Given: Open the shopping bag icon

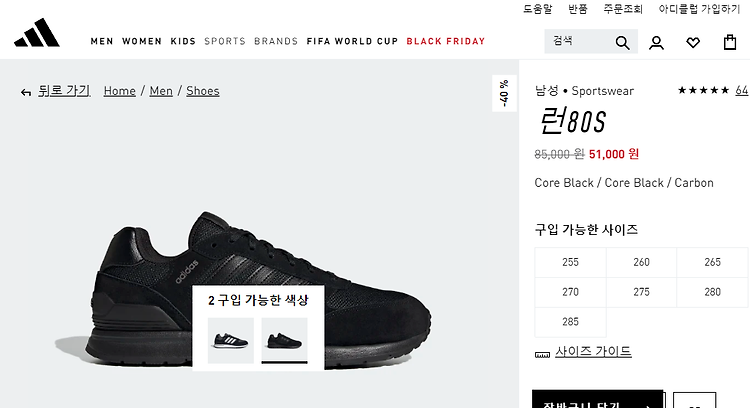Looking at the screenshot, I should [x=730, y=42].
